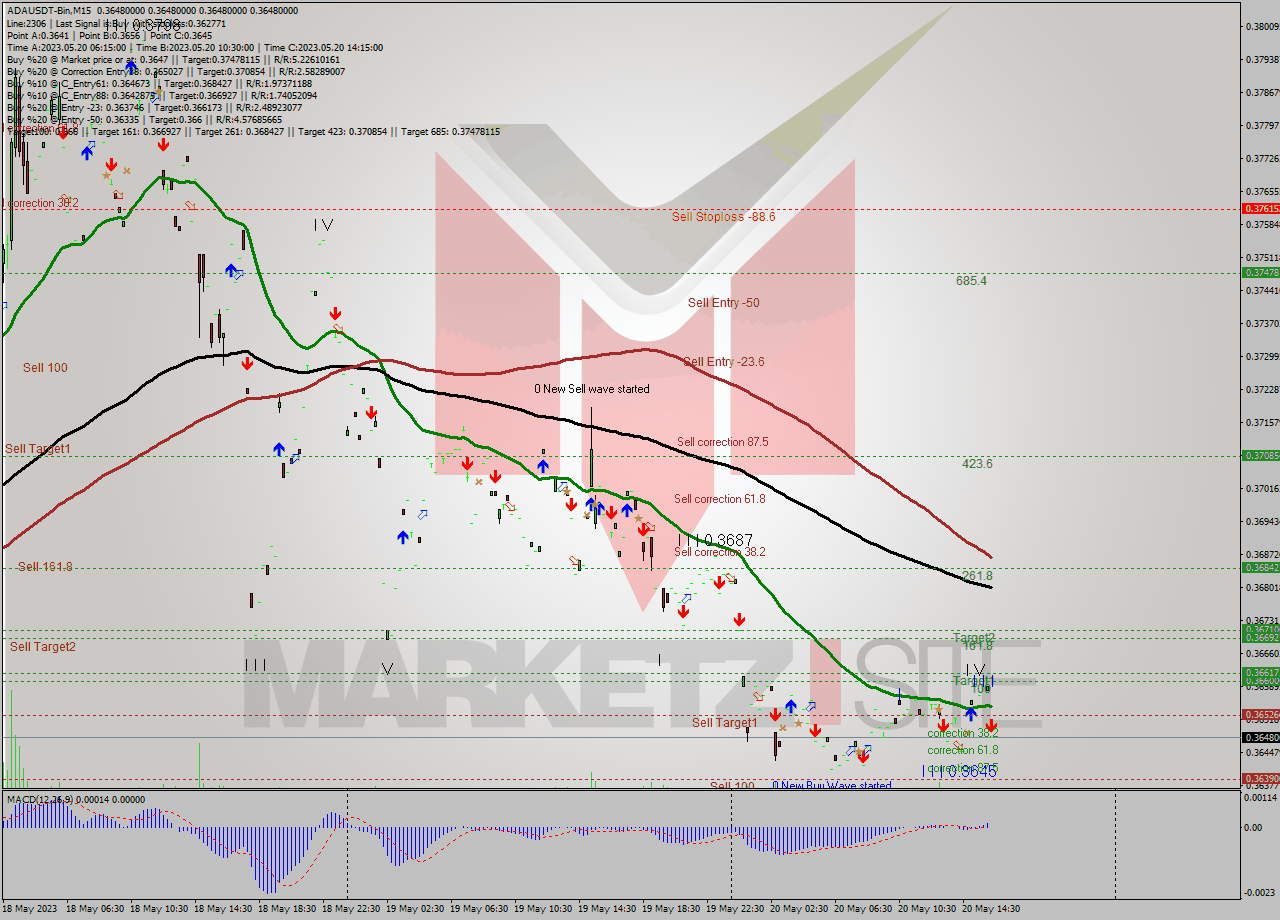The height and width of the screenshot is (920, 1280).
Task: Click the '19 May 14:30' time label
Action: (x=607, y=908)
